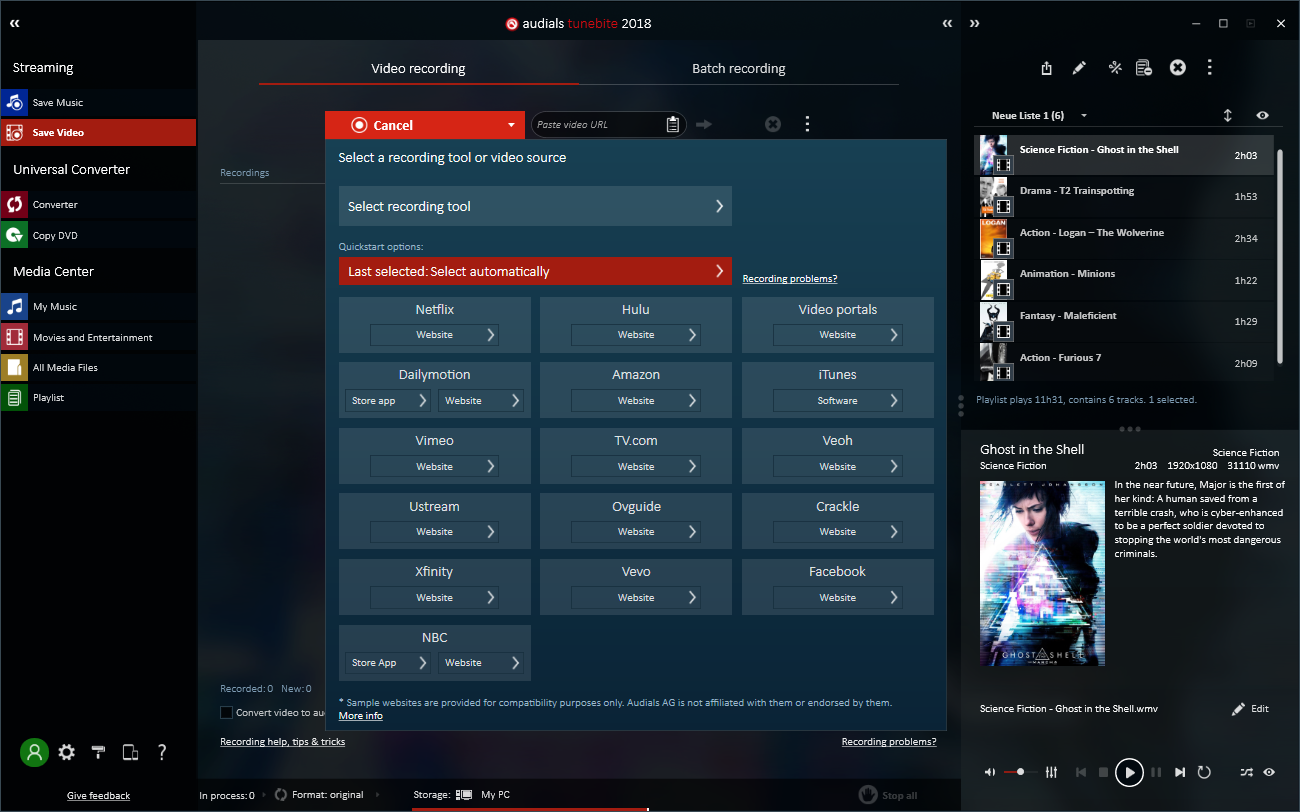Image resolution: width=1300 pixels, height=812 pixels.
Task: Click the Netflix Website button
Action: tap(434, 335)
